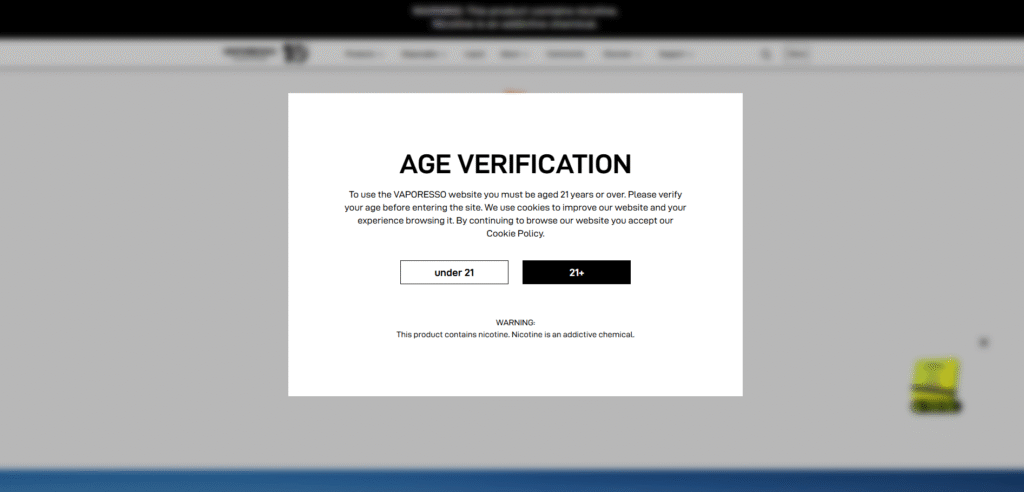1024x492 pixels.
Task: Choose the under 21 button
Action: tap(454, 272)
